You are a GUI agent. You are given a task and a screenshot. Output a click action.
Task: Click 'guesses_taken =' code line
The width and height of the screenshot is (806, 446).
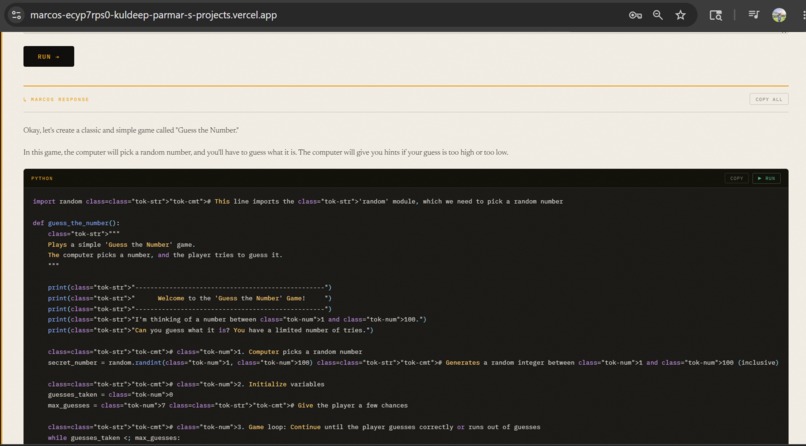pos(110,395)
